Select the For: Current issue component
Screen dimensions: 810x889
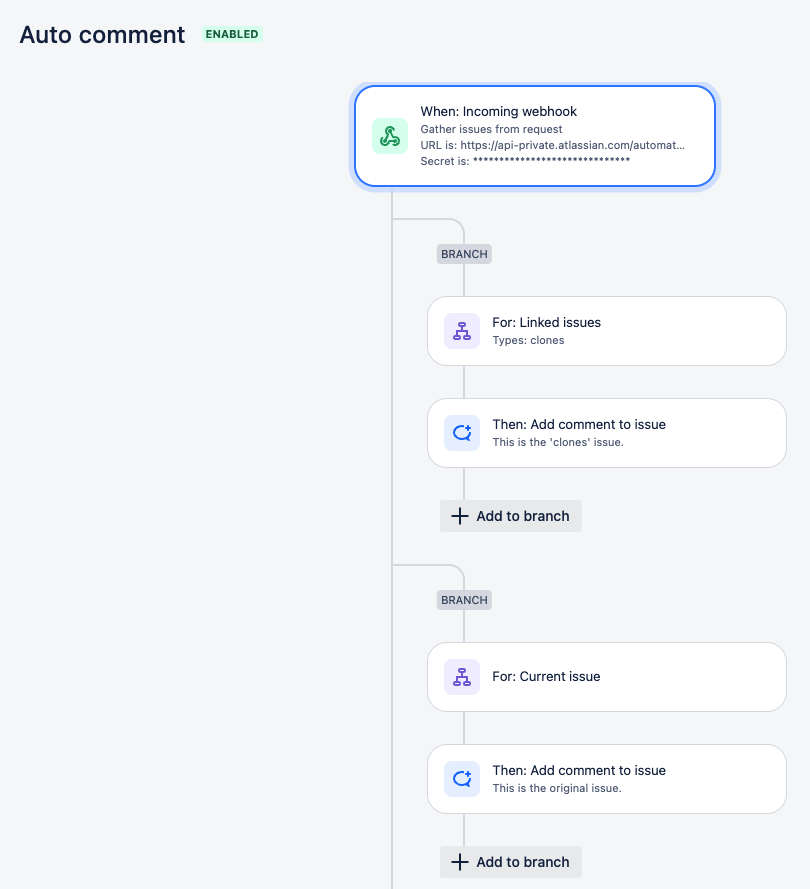click(607, 677)
